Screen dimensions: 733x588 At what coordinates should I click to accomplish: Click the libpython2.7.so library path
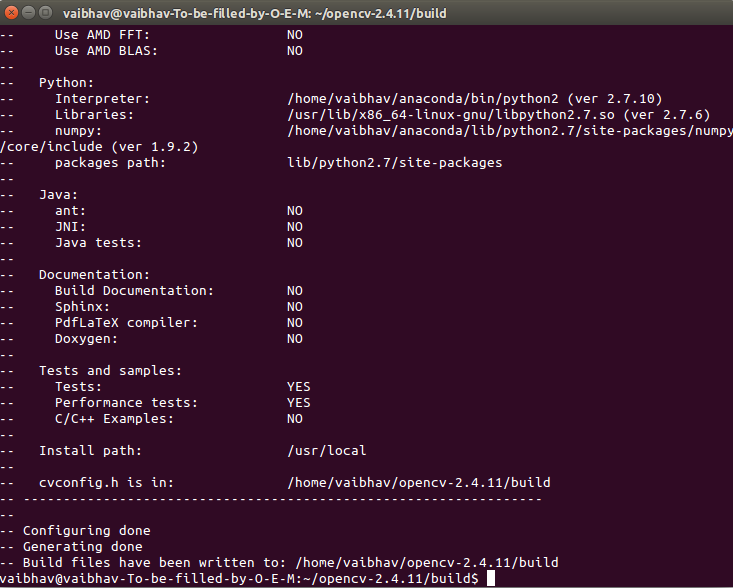[442, 114]
